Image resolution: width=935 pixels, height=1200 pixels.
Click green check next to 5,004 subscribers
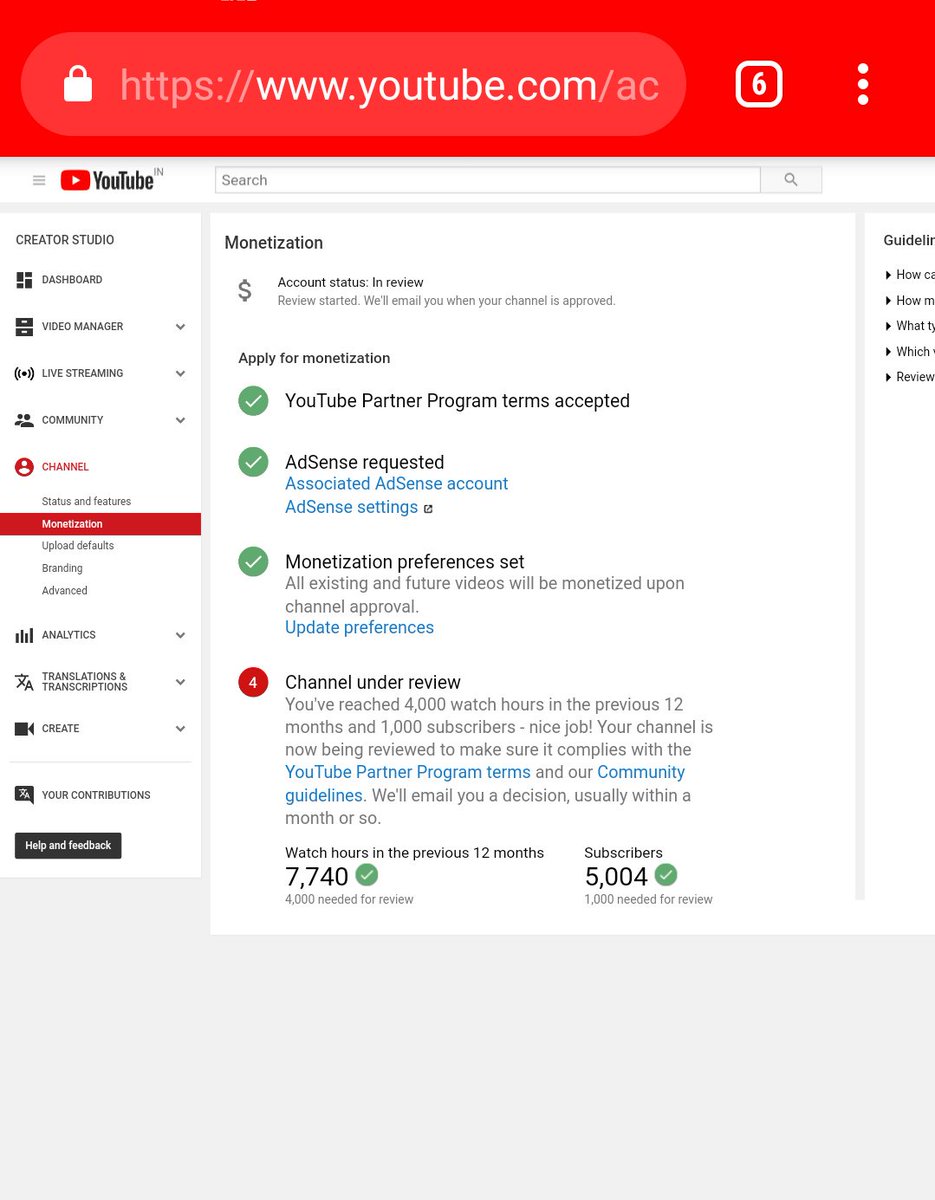[x=666, y=875]
